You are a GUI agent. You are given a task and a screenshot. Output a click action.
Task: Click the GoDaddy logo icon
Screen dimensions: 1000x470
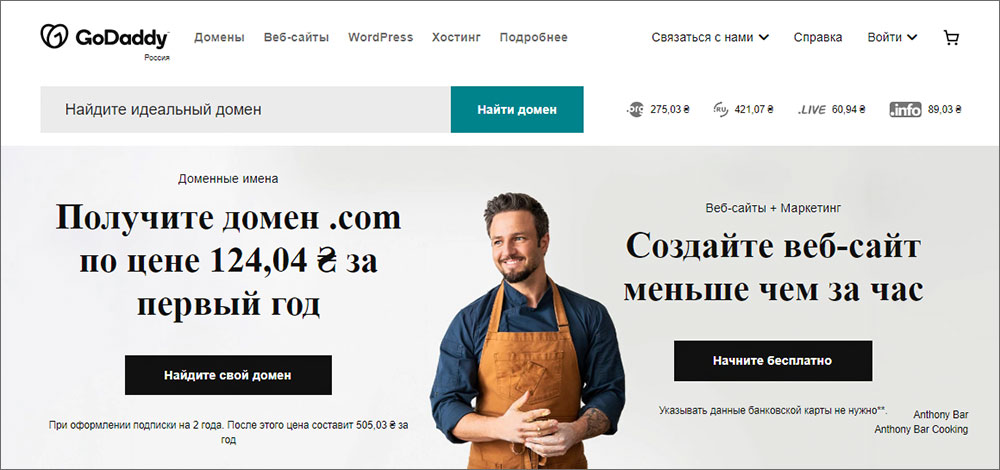54,36
